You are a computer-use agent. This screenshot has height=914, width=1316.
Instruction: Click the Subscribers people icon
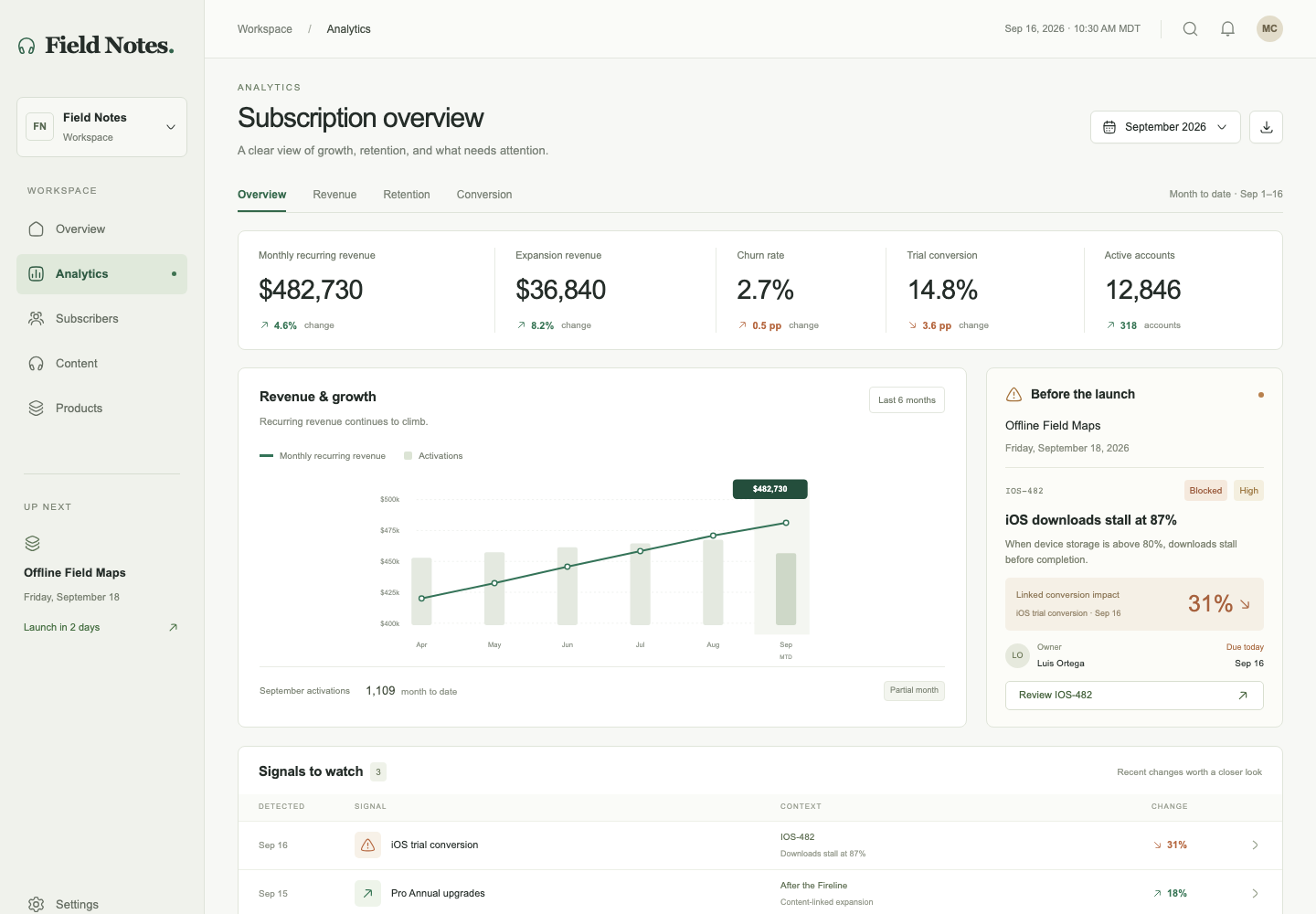36,318
